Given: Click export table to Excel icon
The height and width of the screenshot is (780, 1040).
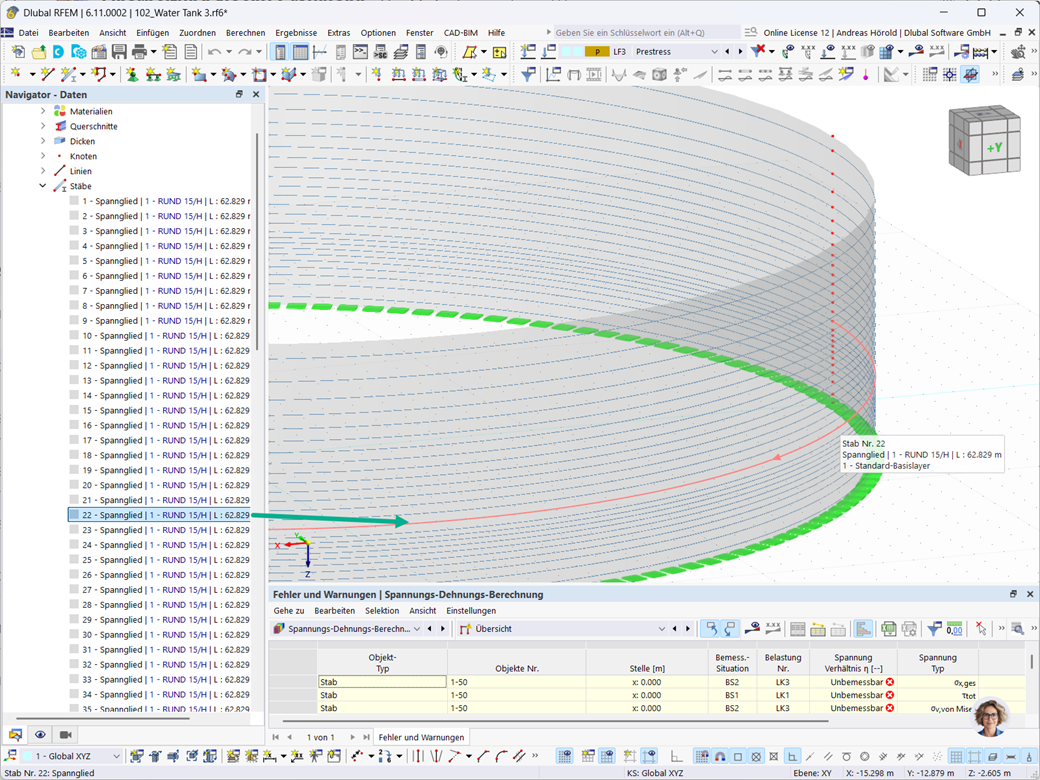Looking at the screenshot, I should pyautogui.click(x=889, y=629).
